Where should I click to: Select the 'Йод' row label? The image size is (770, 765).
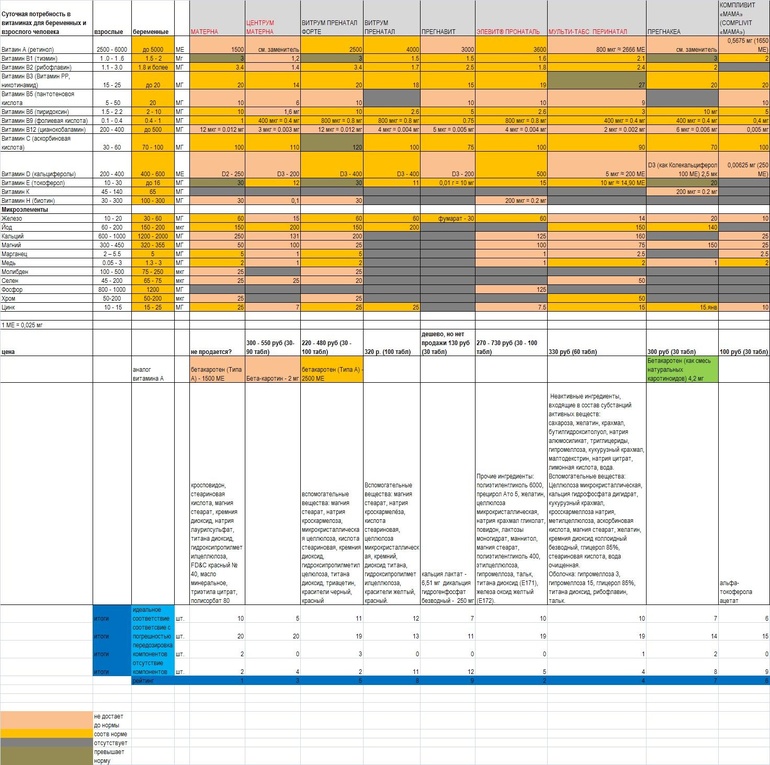point(46,227)
